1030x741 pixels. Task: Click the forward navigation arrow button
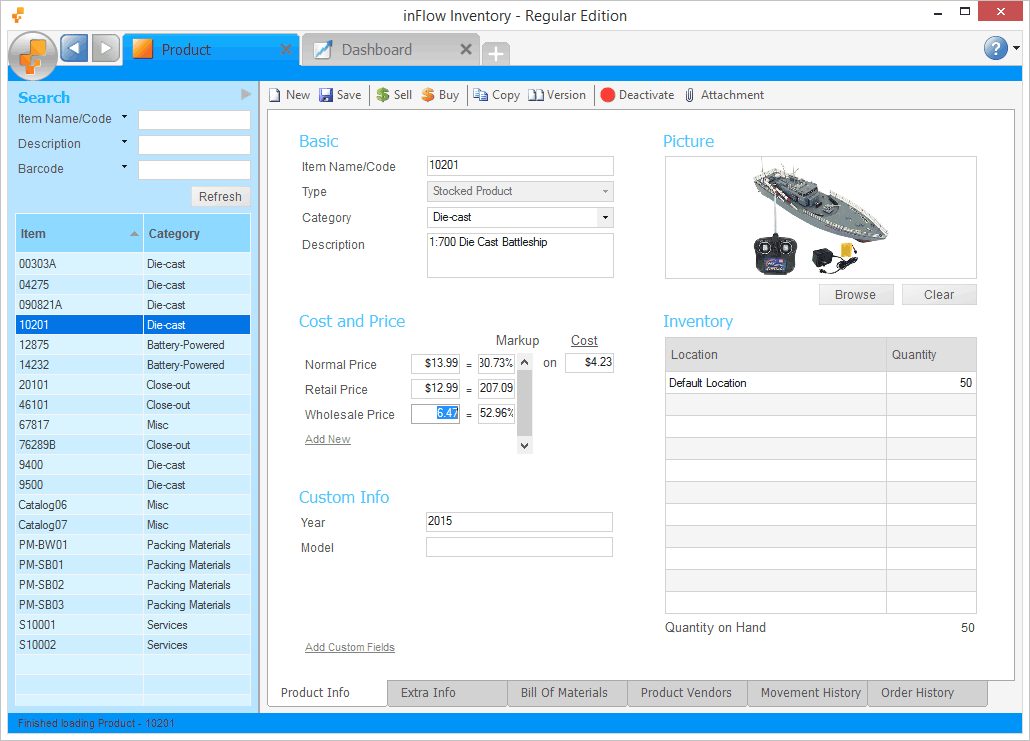106,48
